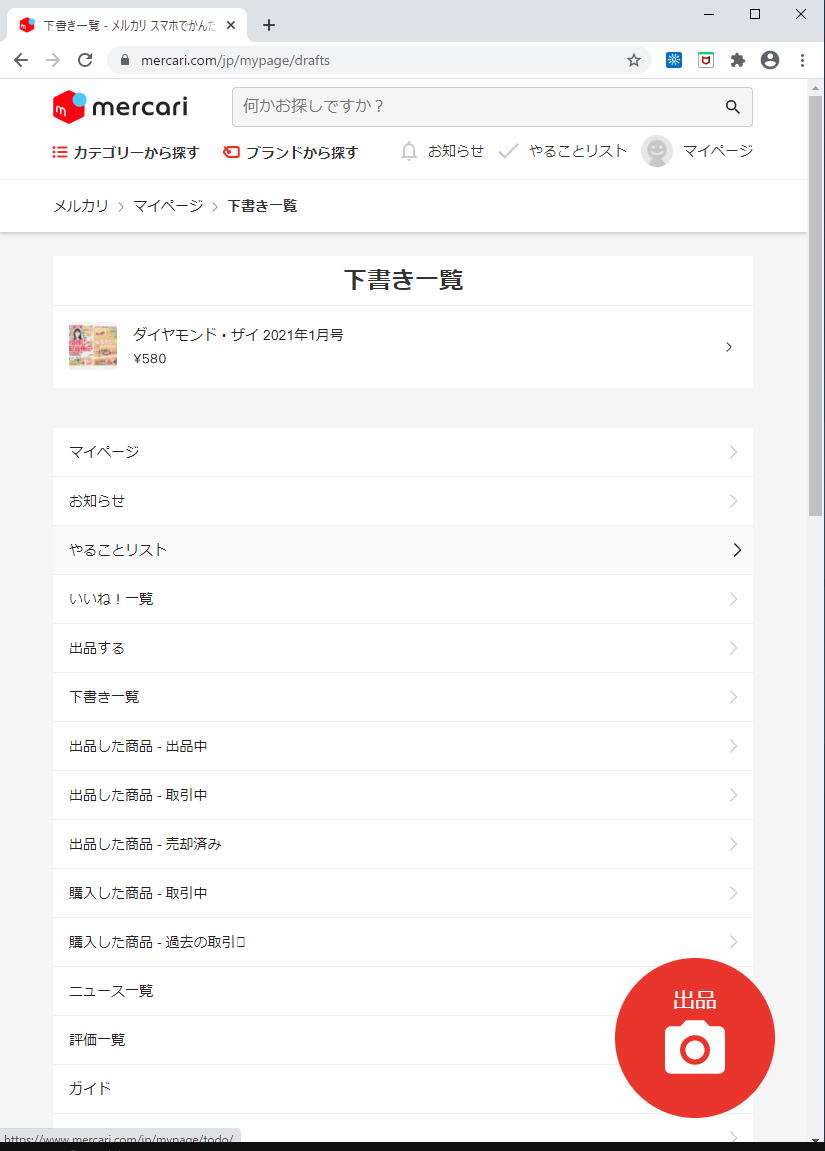This screenshot has height=1151, width=825.
Task: Open 出品した商品 - 出品中 row
Action: tap(403, 747)
